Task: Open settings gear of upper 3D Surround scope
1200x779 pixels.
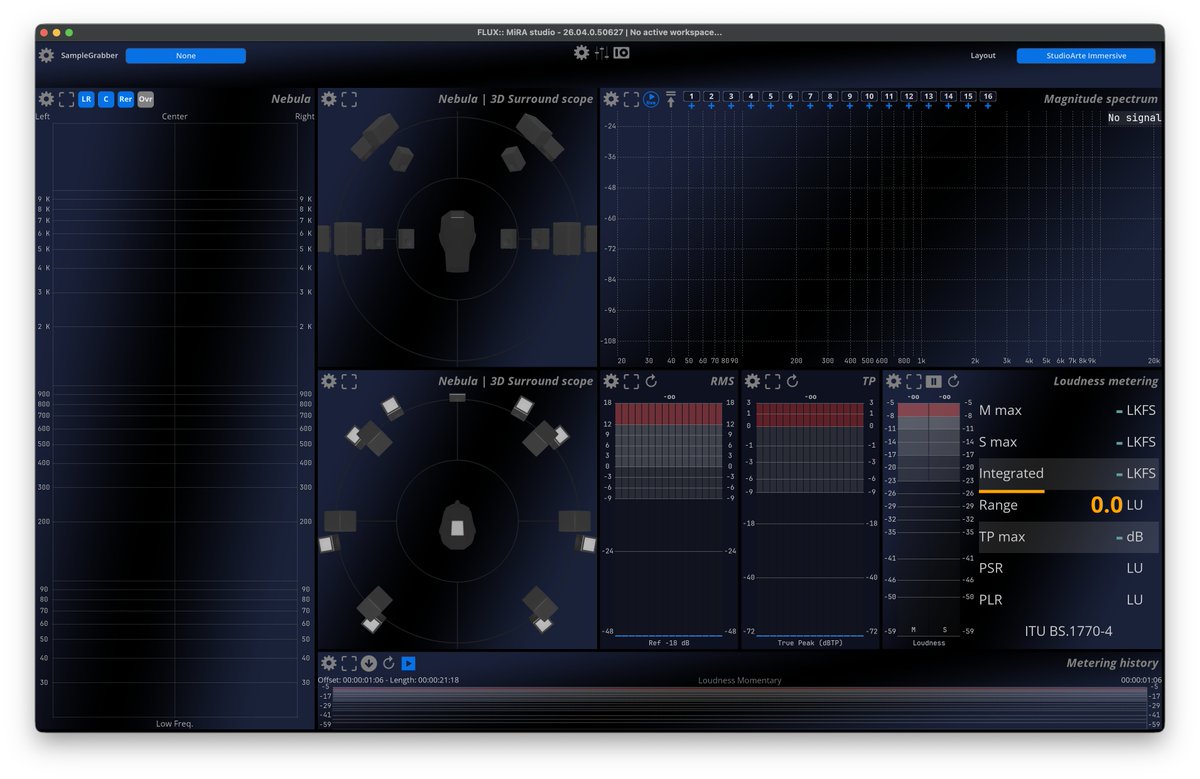Action: 329,99
